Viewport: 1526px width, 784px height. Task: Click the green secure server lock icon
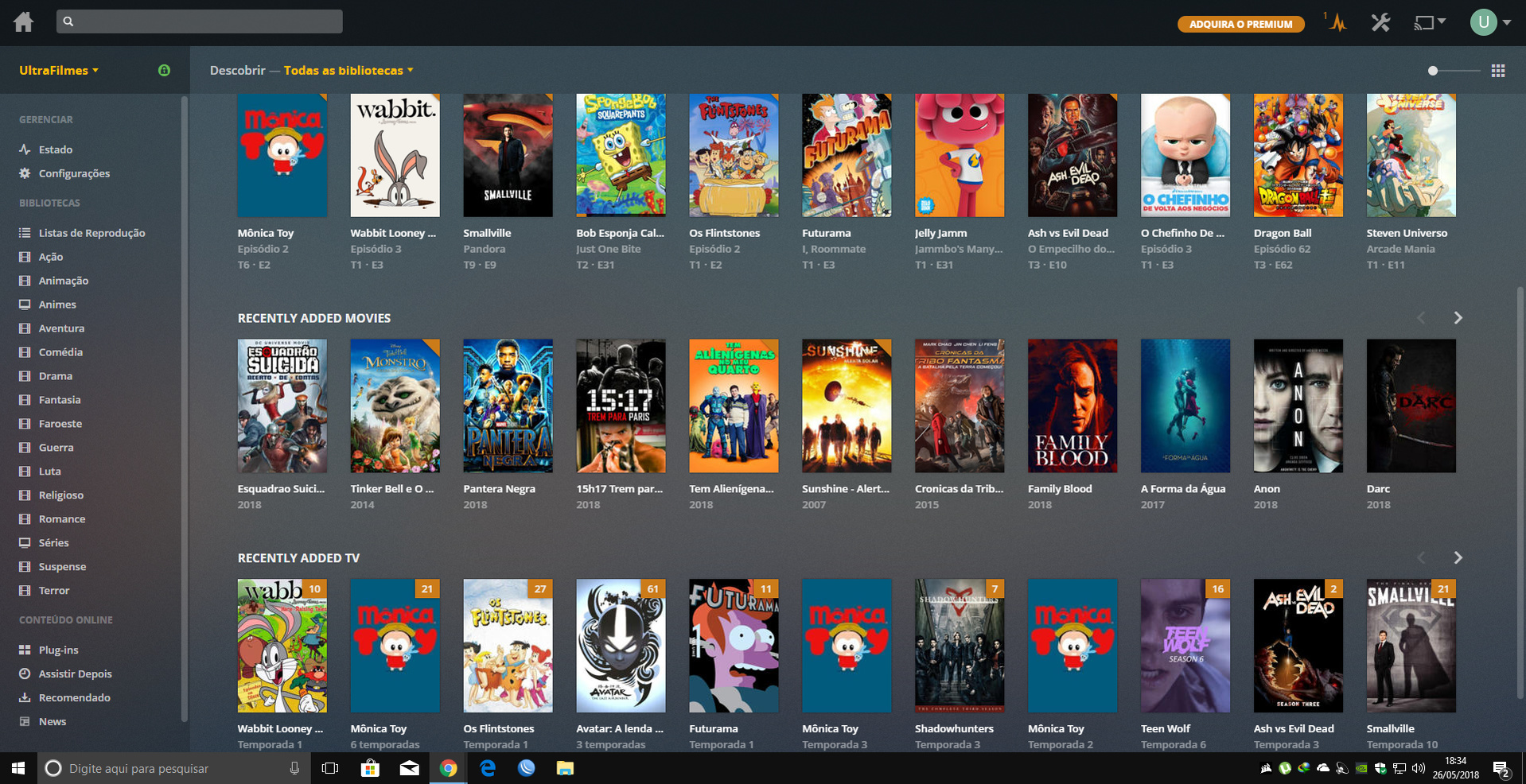click(164, 70)
